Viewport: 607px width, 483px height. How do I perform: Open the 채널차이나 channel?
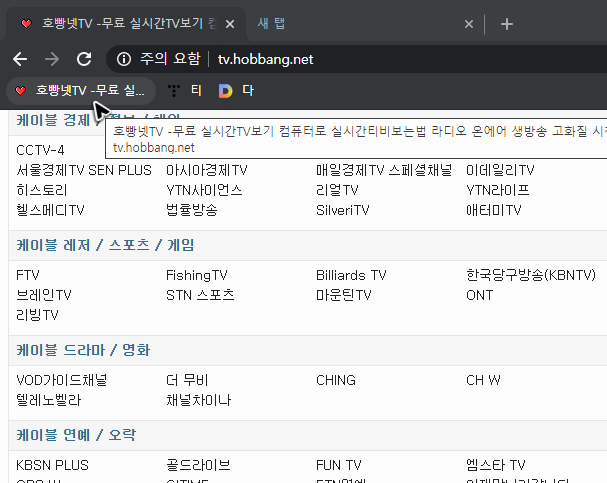(x=199, y=400)
